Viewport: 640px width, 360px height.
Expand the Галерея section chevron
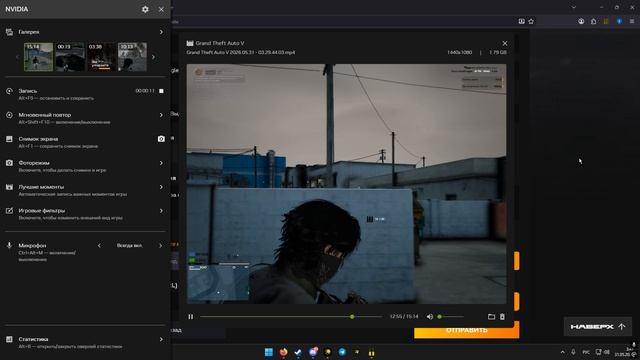161,32
